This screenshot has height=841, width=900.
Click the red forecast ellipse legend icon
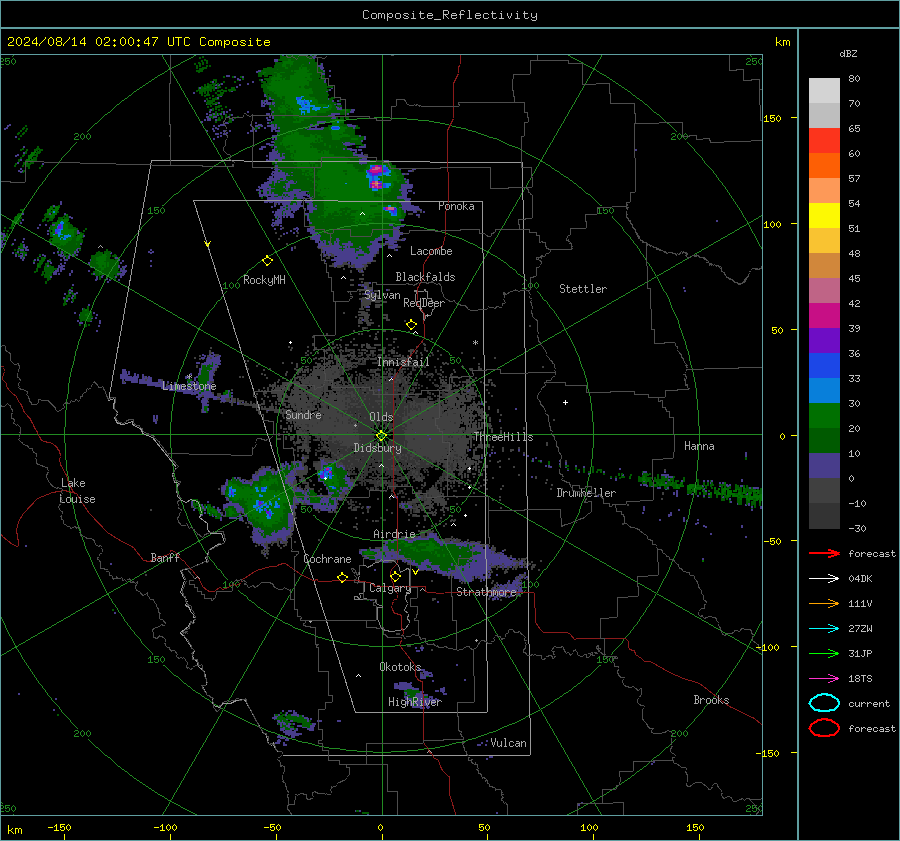pos(824,728)
